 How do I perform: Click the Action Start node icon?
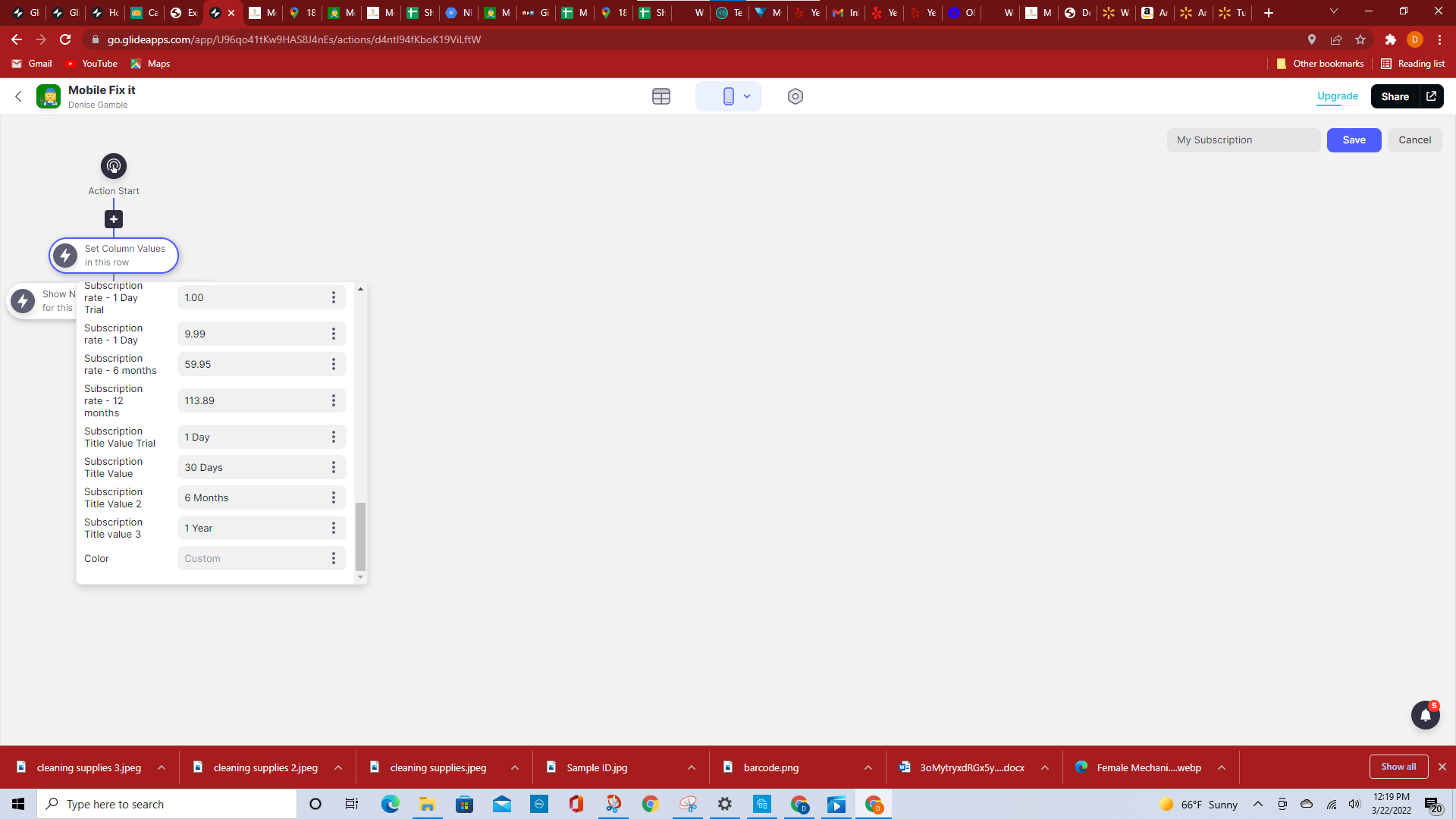(114, 166)
